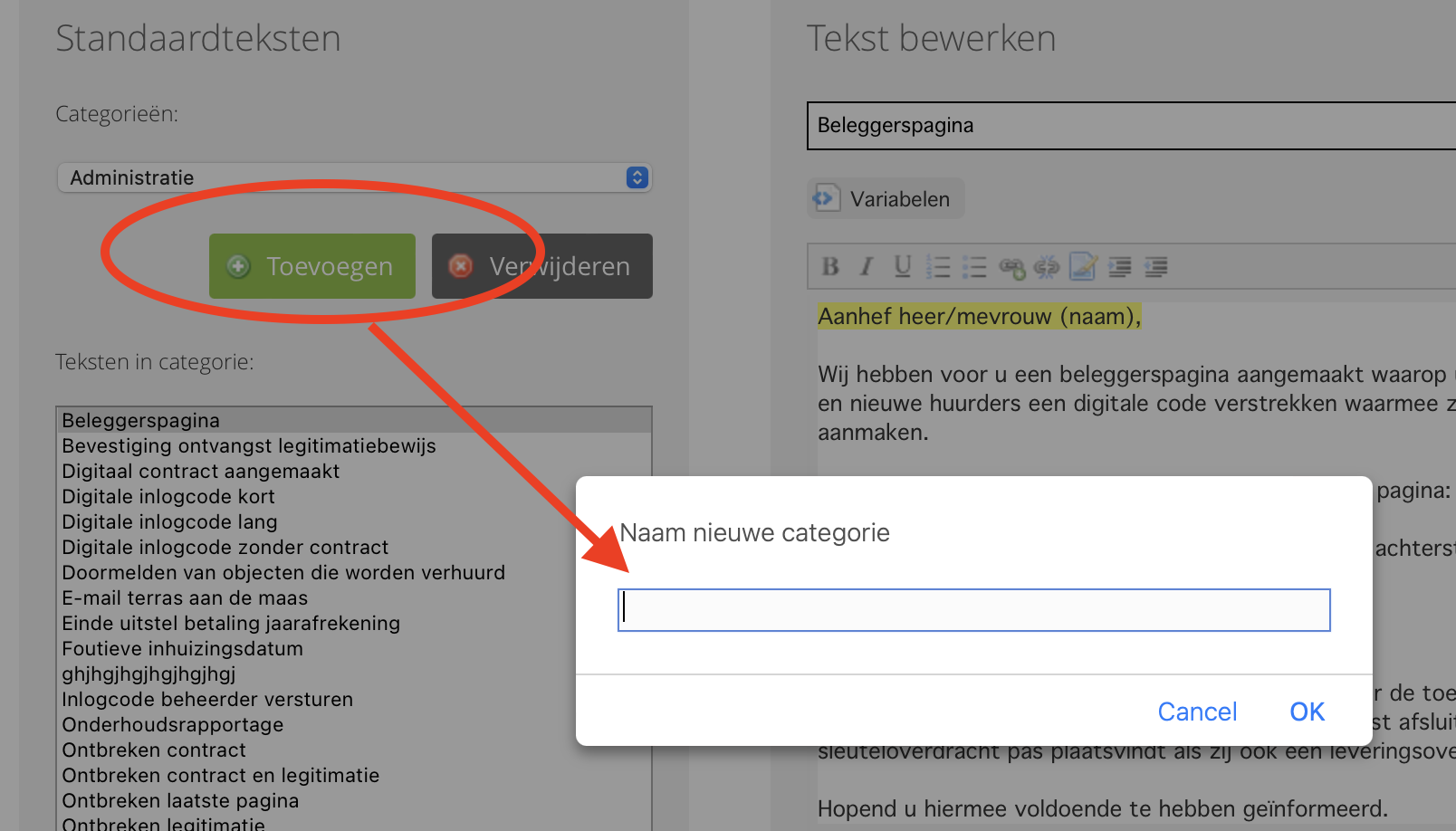Click the highlighted Aanhef heer/mevrouw (naam) text
Viewport: 1456px width, 831px height.
[x=979, y=316]
